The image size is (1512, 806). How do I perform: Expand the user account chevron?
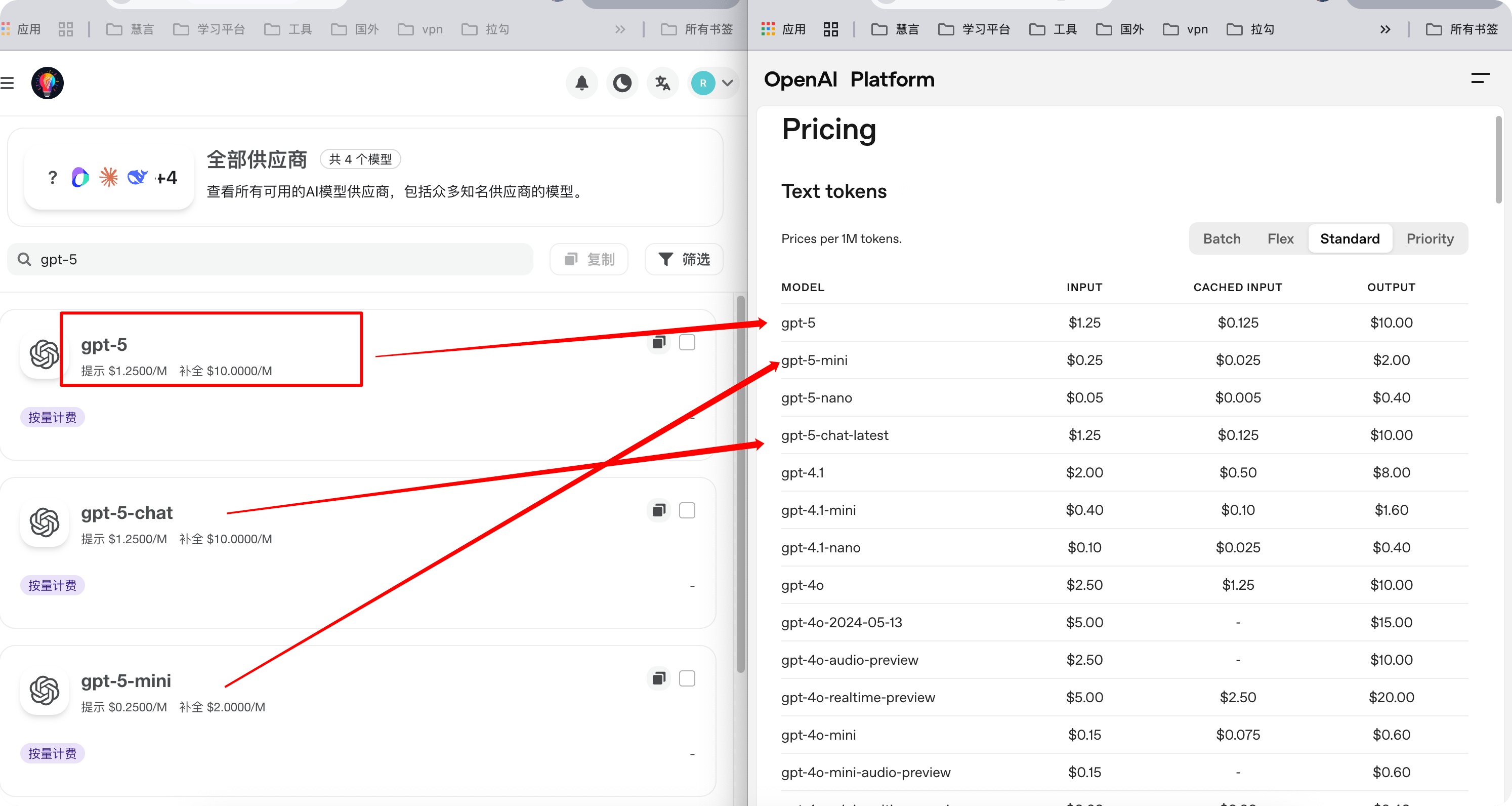click(727, 83)
